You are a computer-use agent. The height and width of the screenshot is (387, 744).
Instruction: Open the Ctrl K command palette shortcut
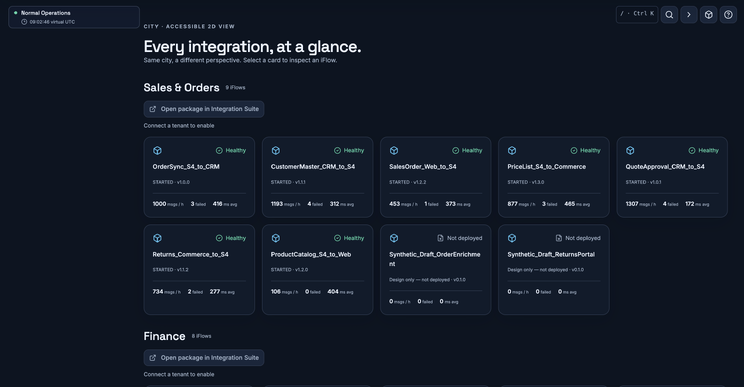pos(637,14)
